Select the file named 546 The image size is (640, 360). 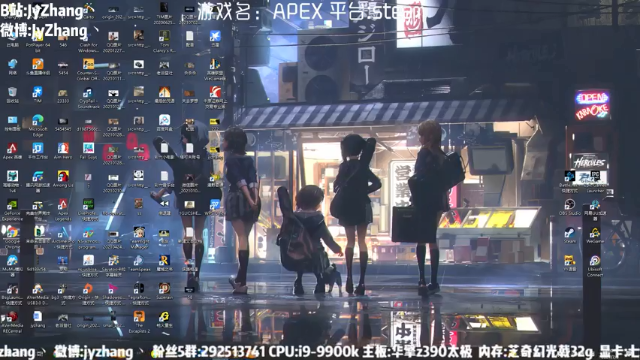point(63,38)
